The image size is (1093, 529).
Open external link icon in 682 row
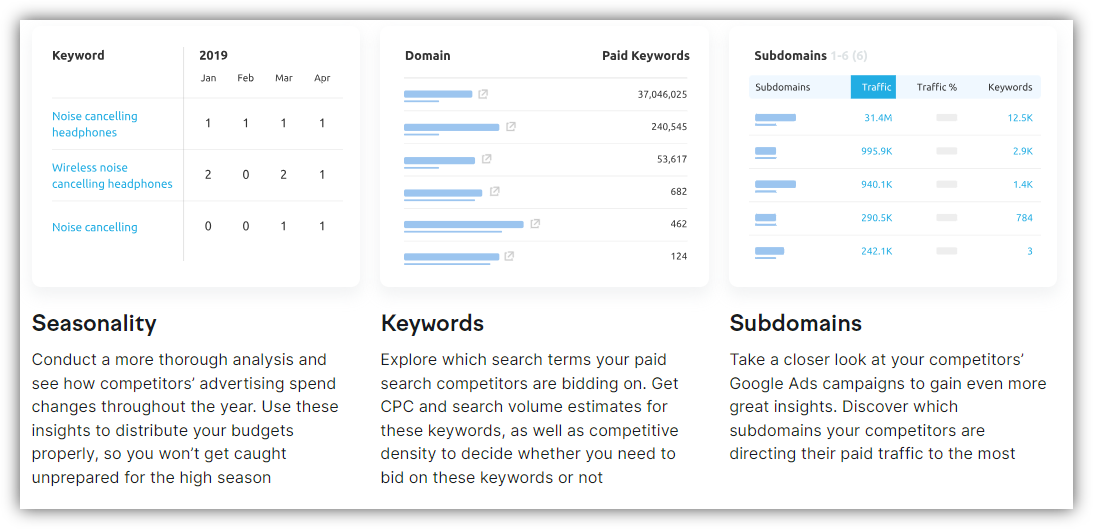[494, 191]
